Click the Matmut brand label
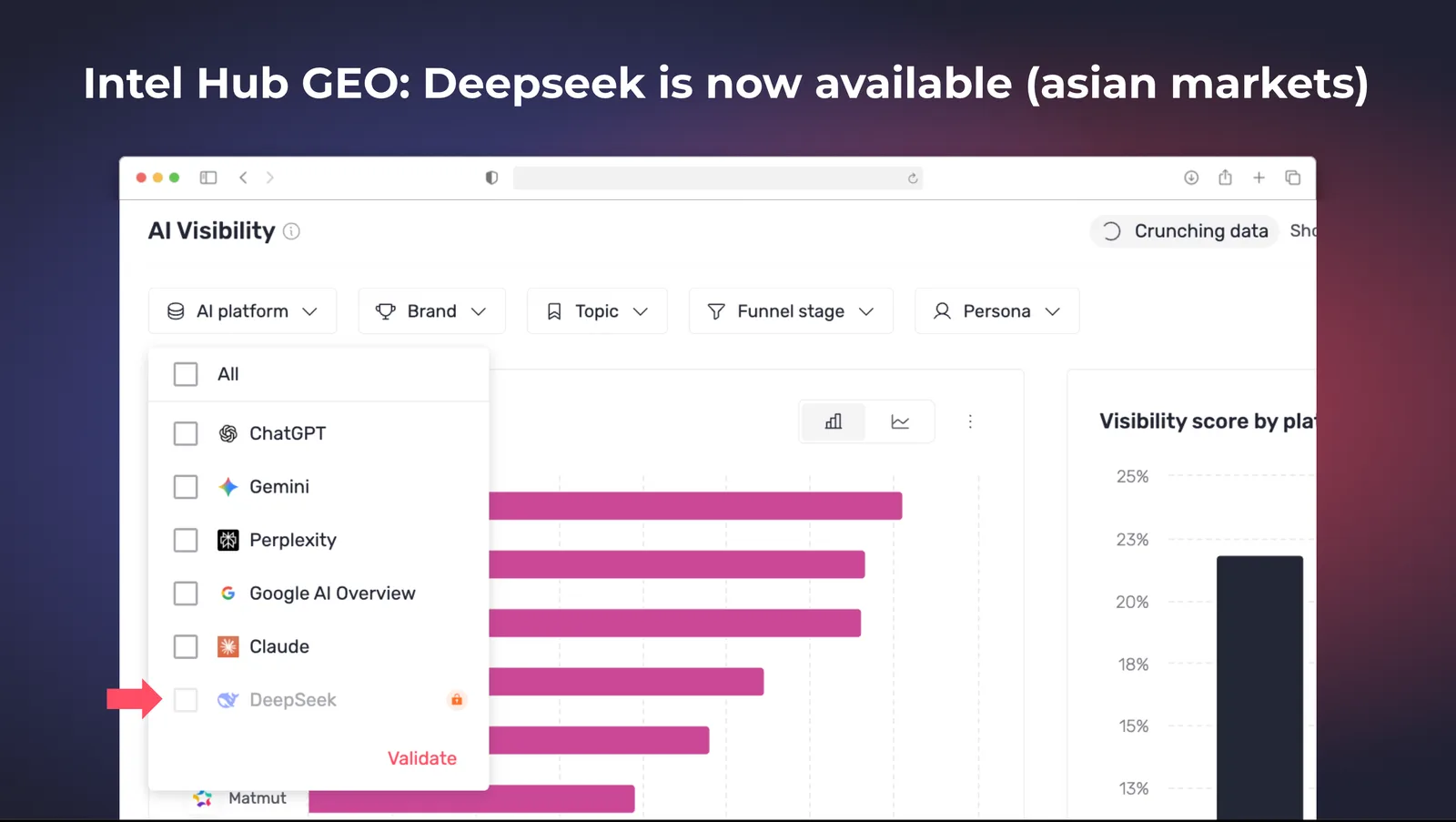 coord(258,798)
